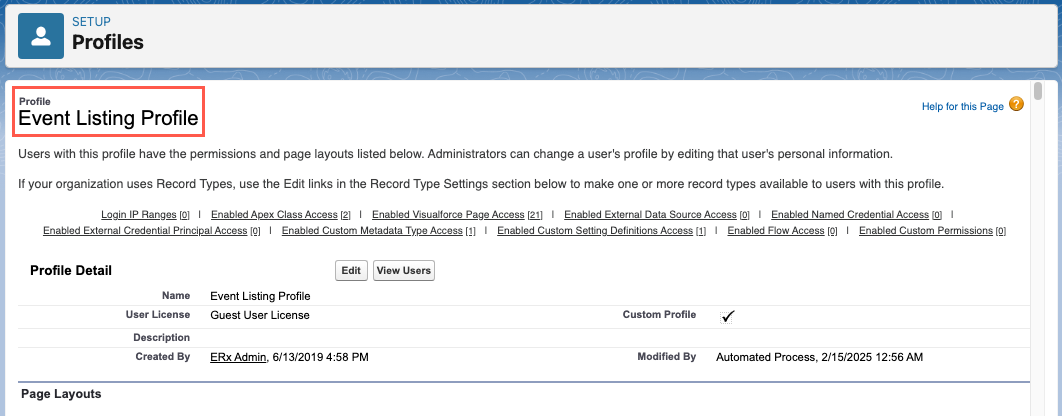Viewport: 1062px width, 416px height.
Task: Click the orange help question mark icon
Action: click(1016, 104)
